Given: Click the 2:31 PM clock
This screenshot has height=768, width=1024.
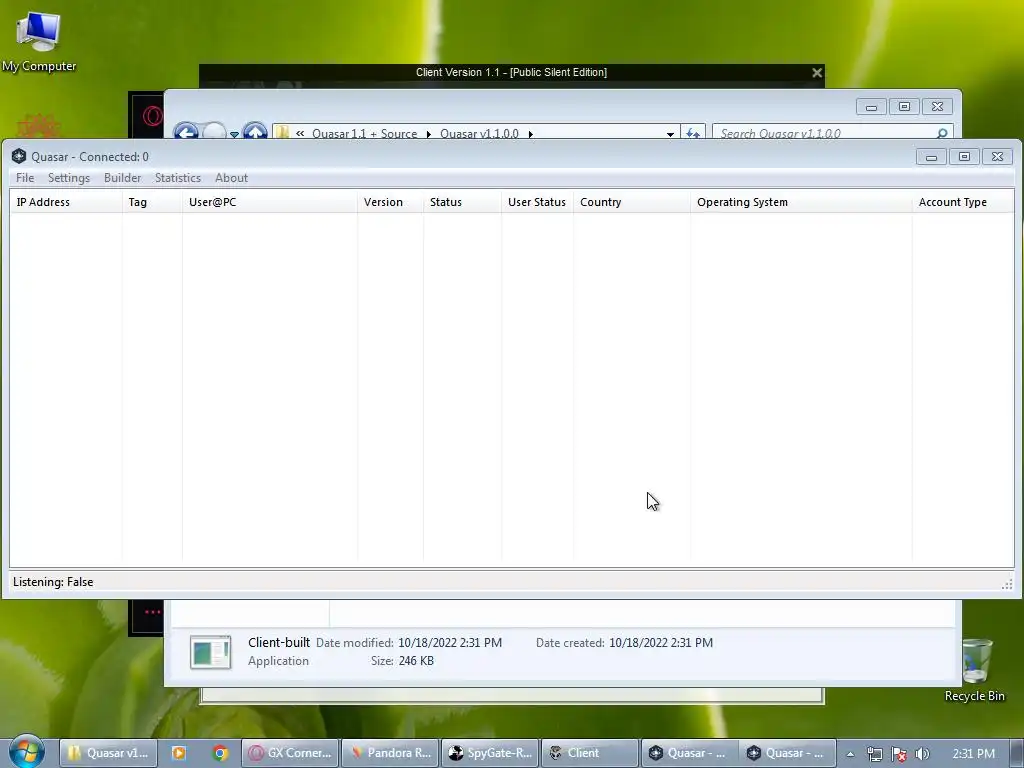Looking at the screenshot, I should (973, 753).
